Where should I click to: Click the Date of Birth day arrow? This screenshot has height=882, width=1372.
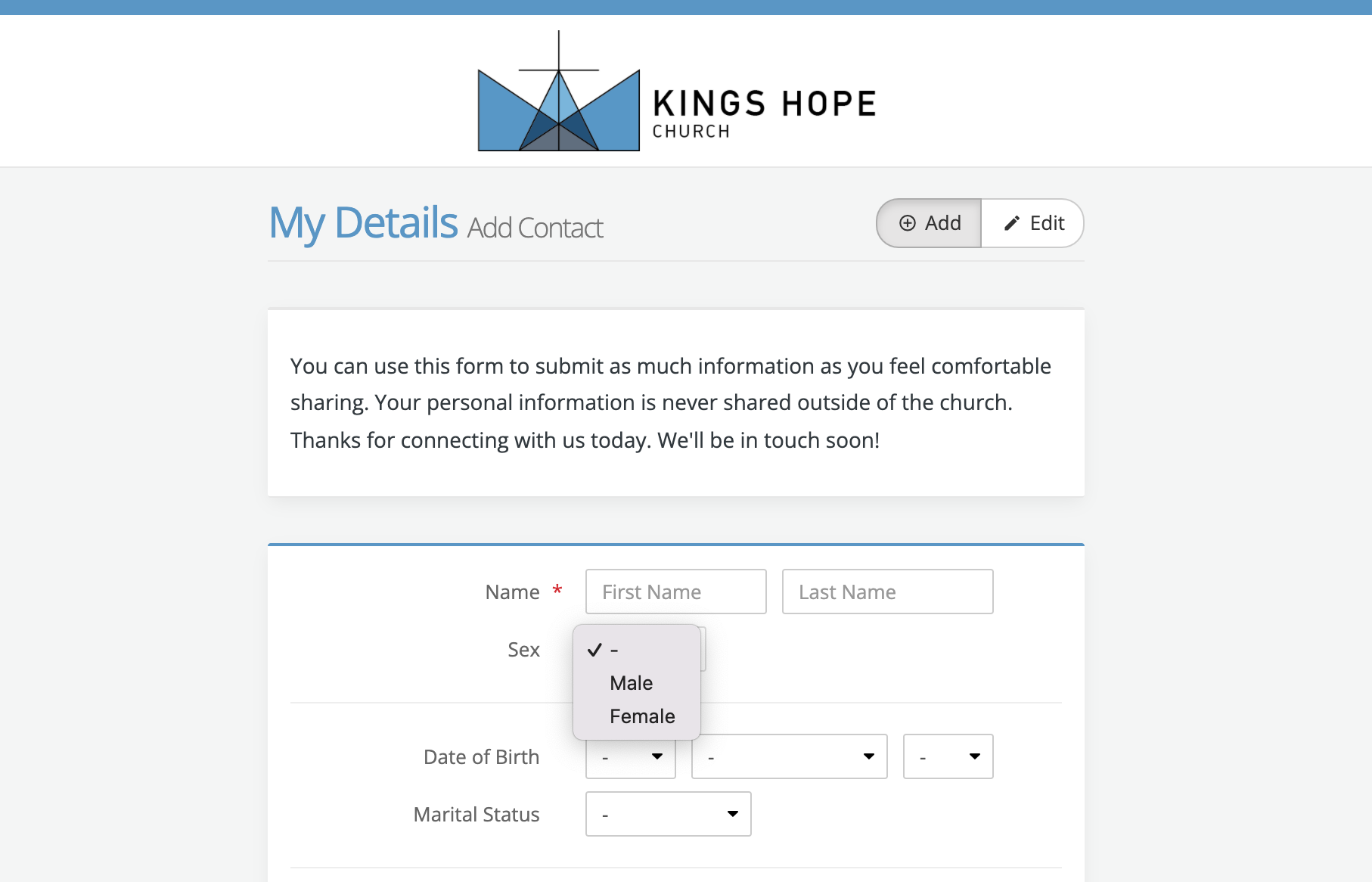click(657, 756)
